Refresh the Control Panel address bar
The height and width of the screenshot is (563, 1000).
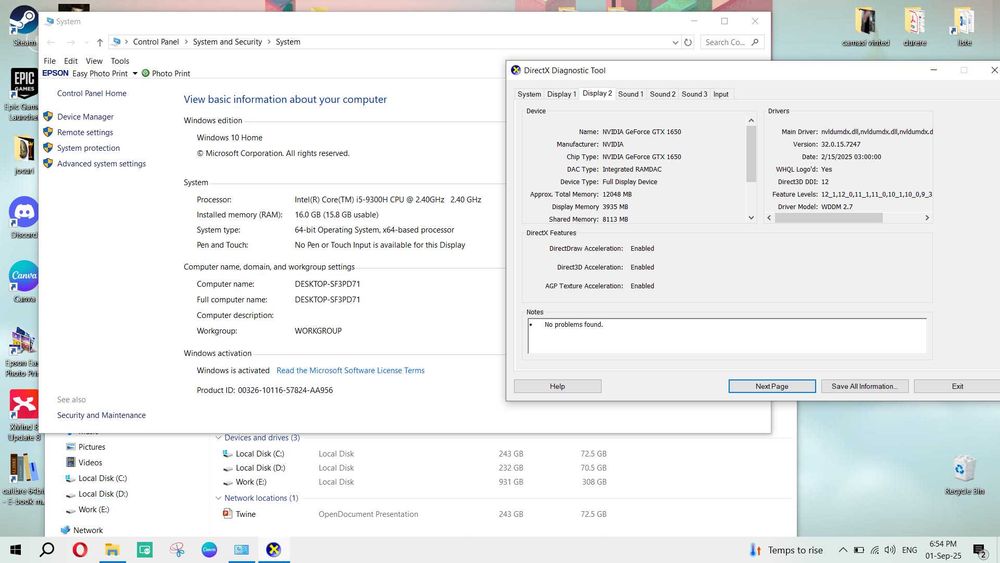pyautogui.click(x=688, y=42)
